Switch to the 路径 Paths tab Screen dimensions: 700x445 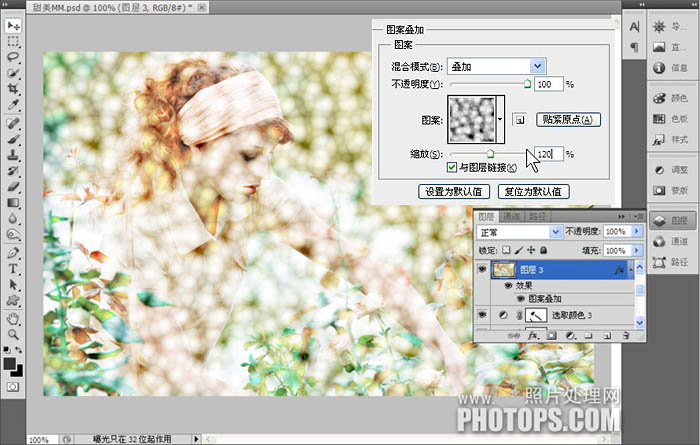[x=537, y=216]
